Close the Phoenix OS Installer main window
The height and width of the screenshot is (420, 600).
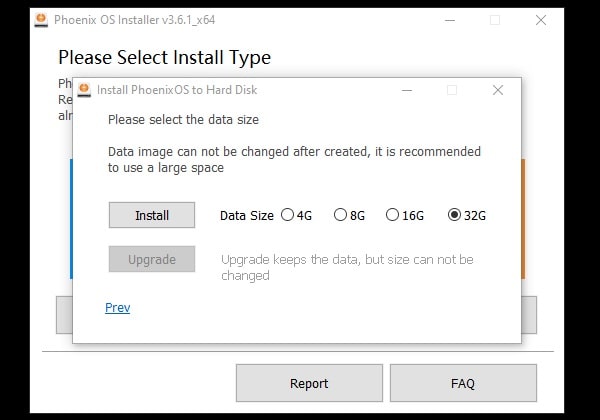coord(541,20)
